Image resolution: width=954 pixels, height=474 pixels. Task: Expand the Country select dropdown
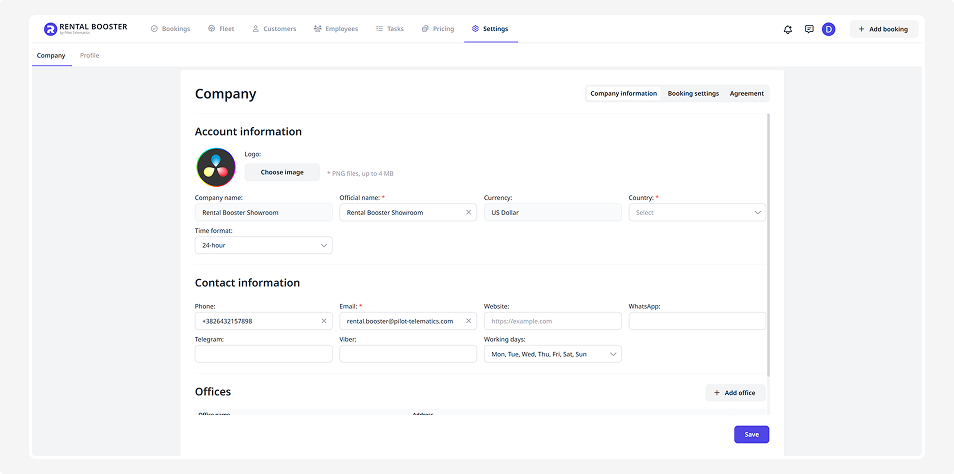[x=697, y=212]
